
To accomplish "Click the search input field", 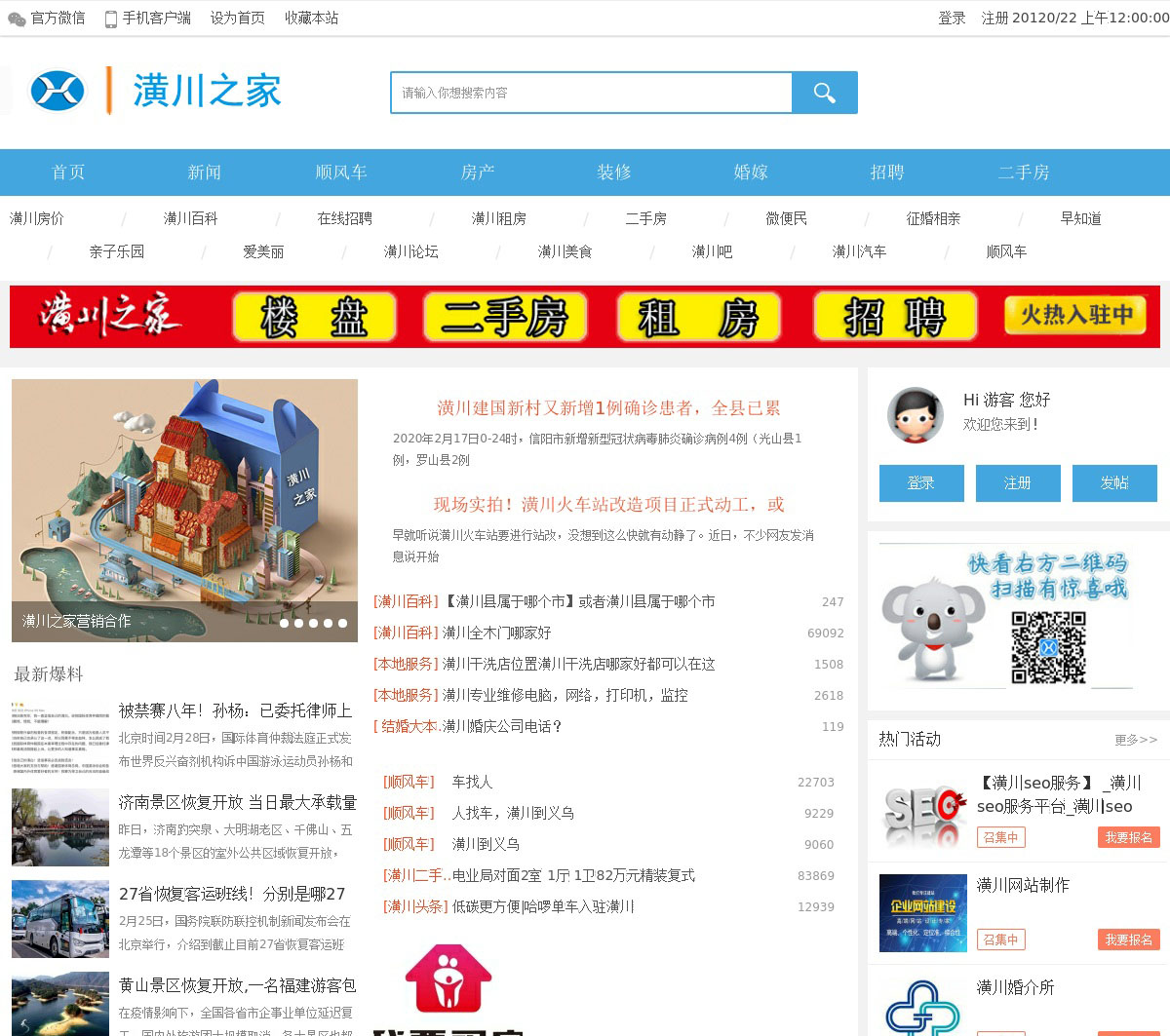I will [x=591, y=93].
